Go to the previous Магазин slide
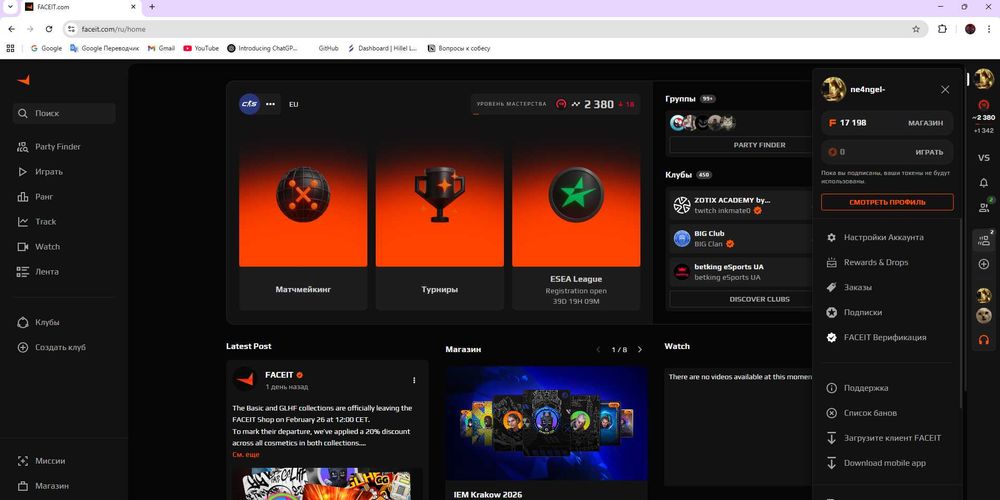1000x500 pixels. coord(598,349)
